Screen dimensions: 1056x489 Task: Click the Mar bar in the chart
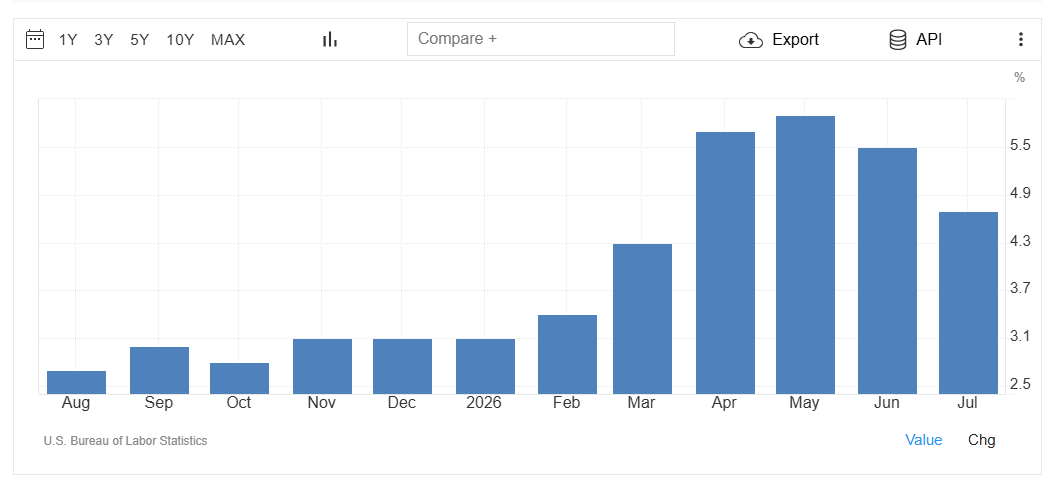pyautogui.click(x=642, y=319)
